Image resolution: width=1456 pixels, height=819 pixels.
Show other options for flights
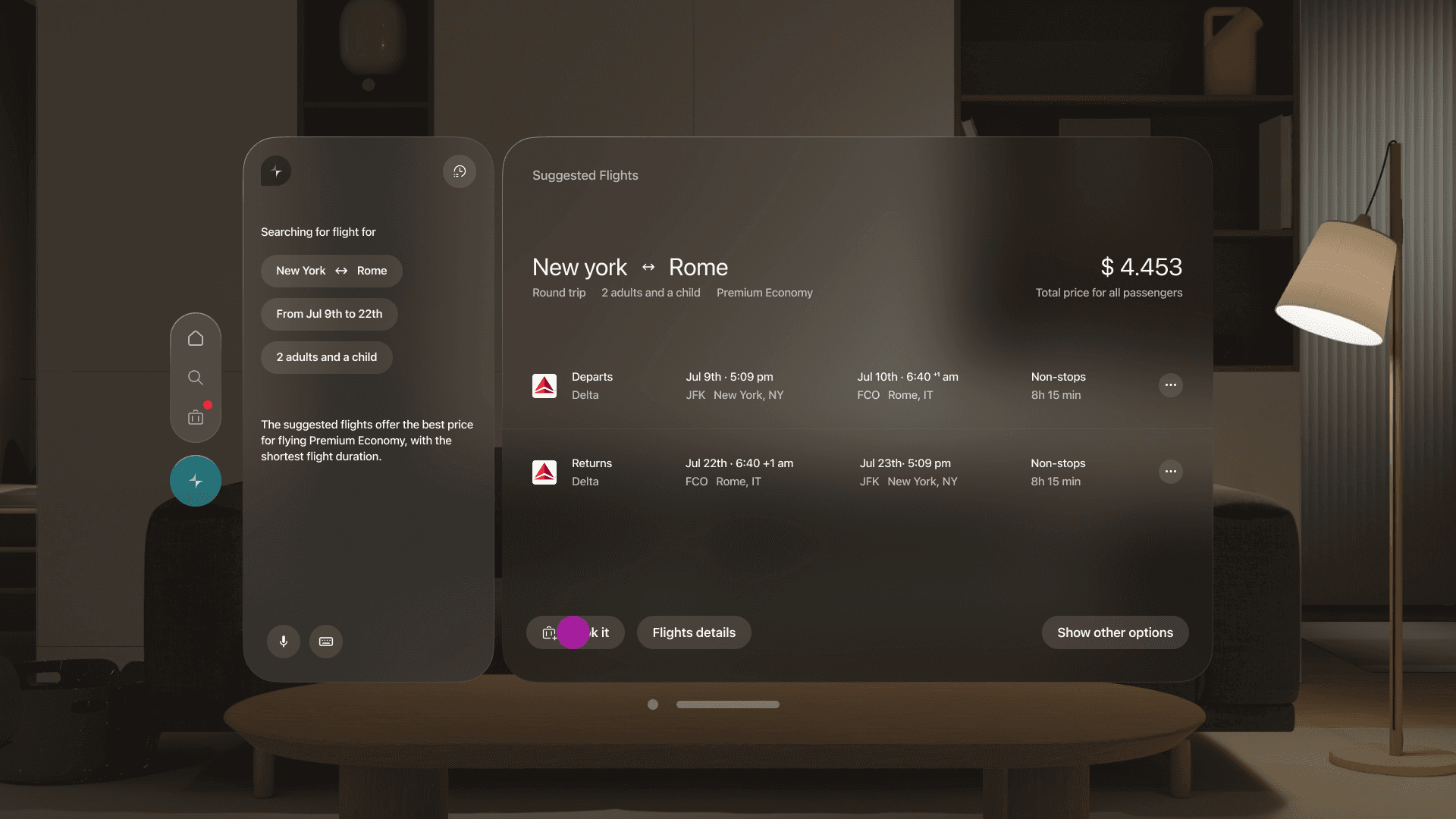coord(1115,632)
